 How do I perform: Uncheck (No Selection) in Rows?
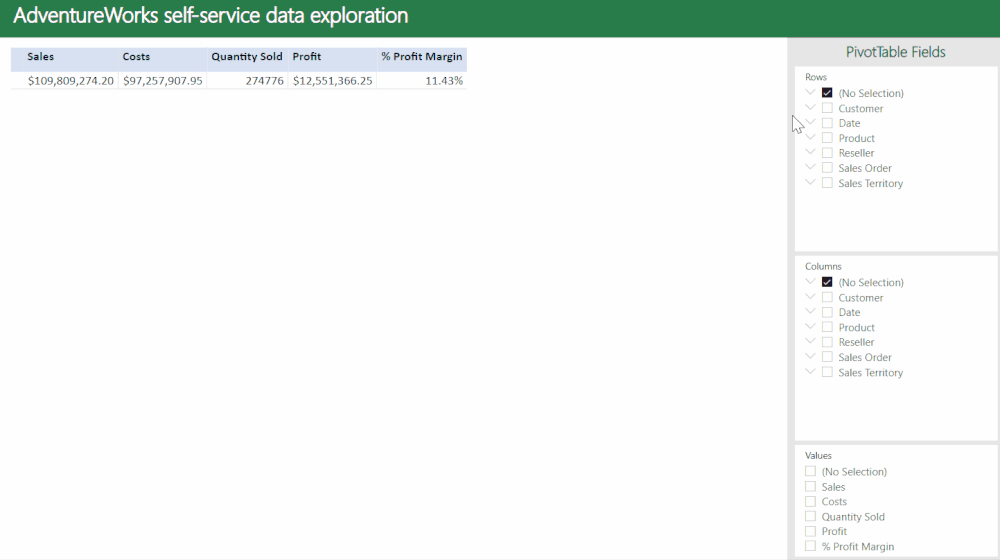coord(827,93)
